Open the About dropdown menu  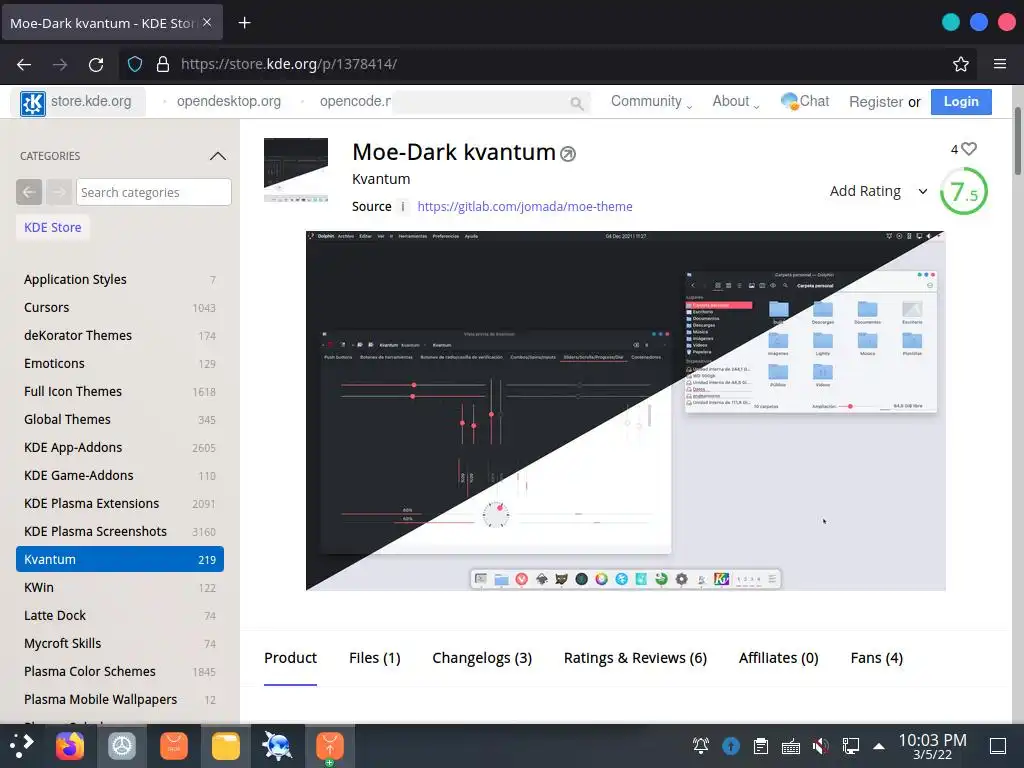point(735,101)
